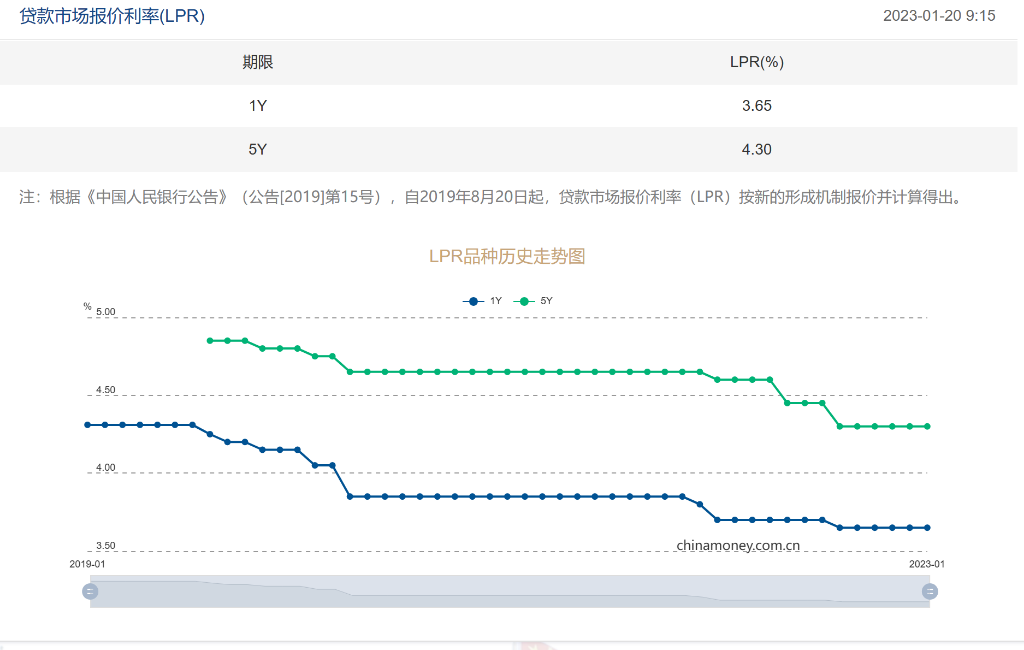Click the 期限 column header

click(x=257, y=62)
